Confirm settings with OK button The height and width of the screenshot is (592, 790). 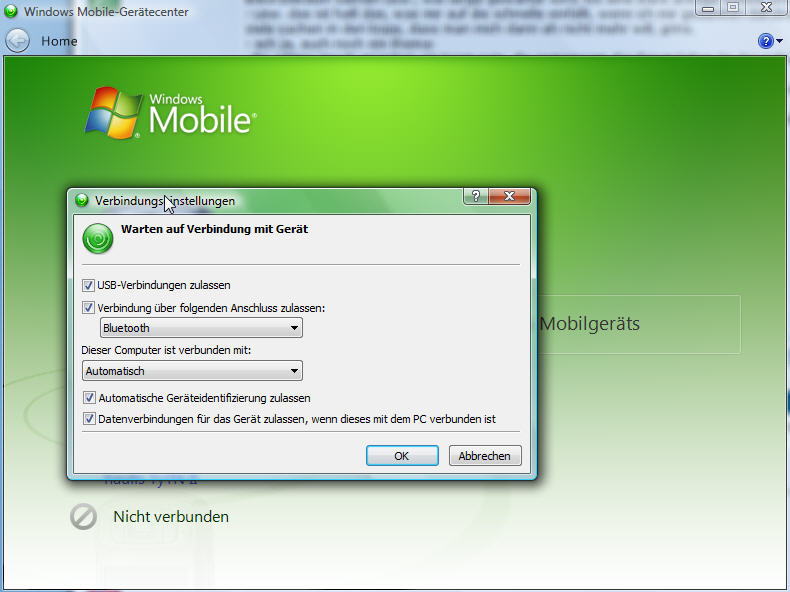tap(402, 455)
